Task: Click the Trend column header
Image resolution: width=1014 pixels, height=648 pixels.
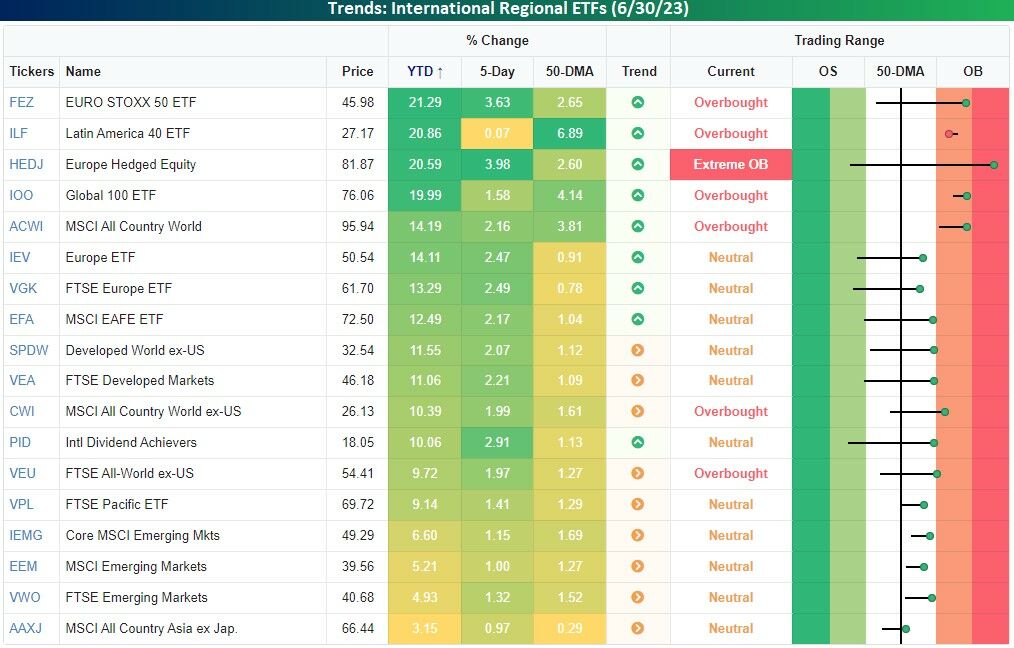Action: (x=638, y=71)
